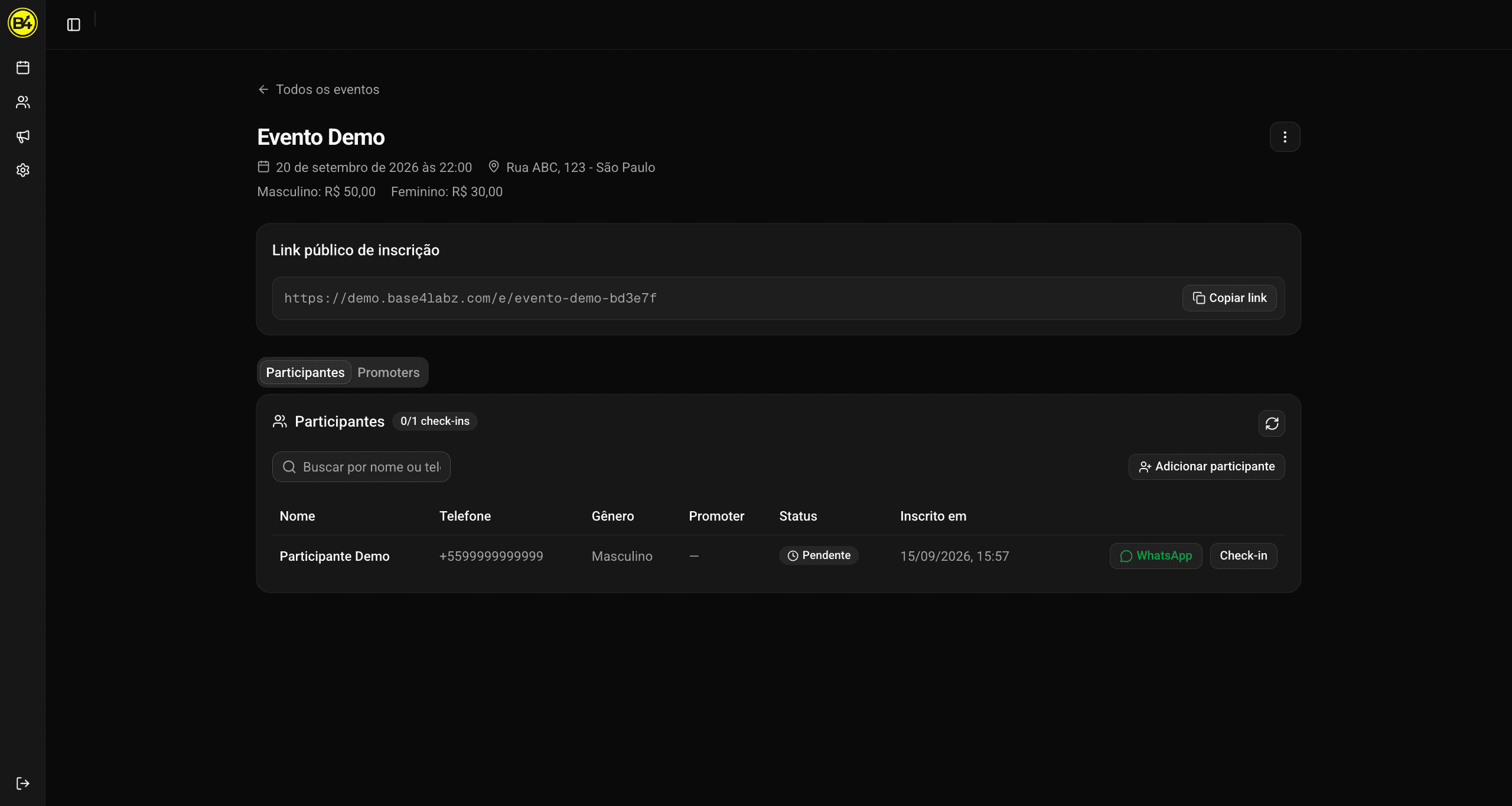Toggle the sidebar panel icon

point(74,25)
